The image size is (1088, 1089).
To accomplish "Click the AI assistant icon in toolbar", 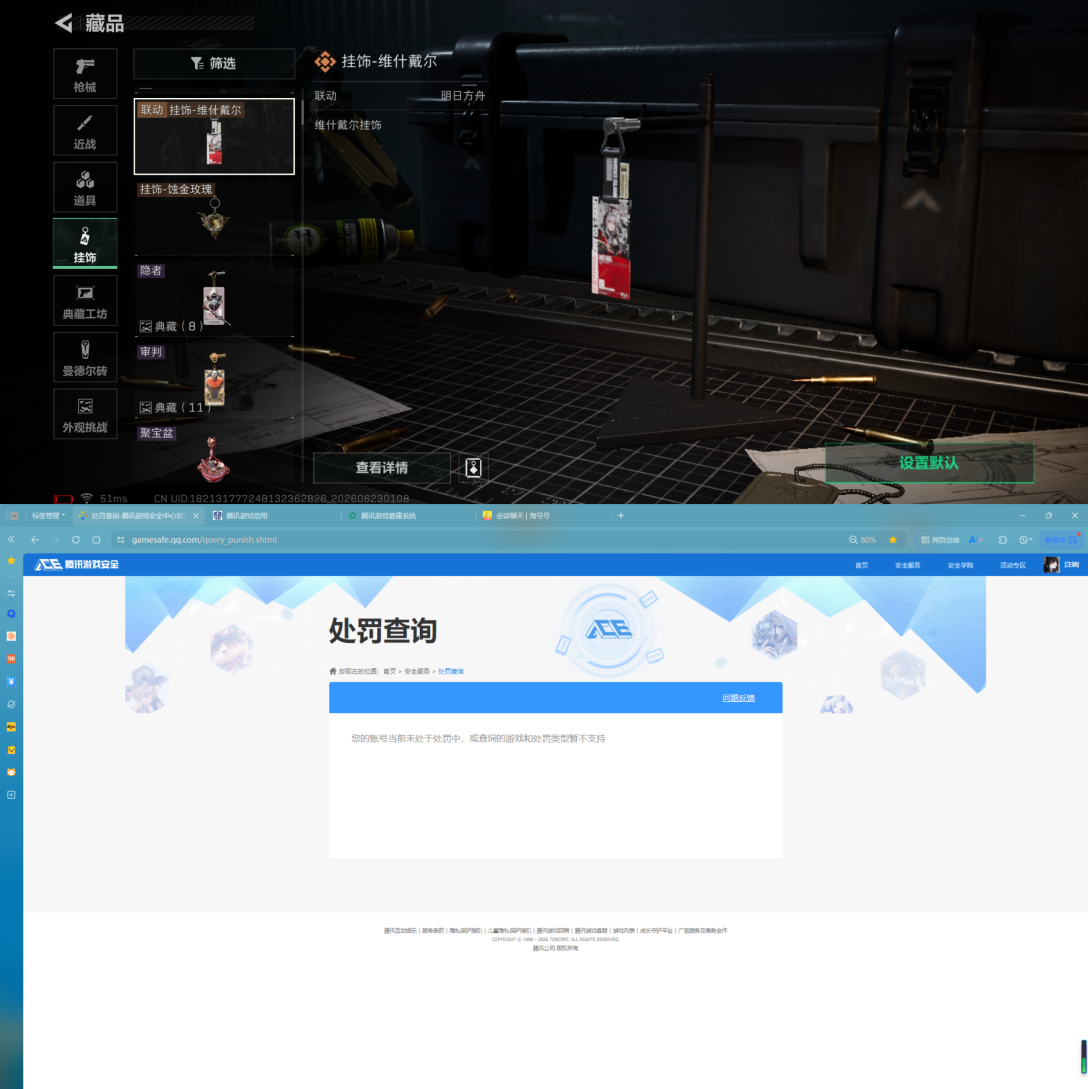I will coord(974,540).
